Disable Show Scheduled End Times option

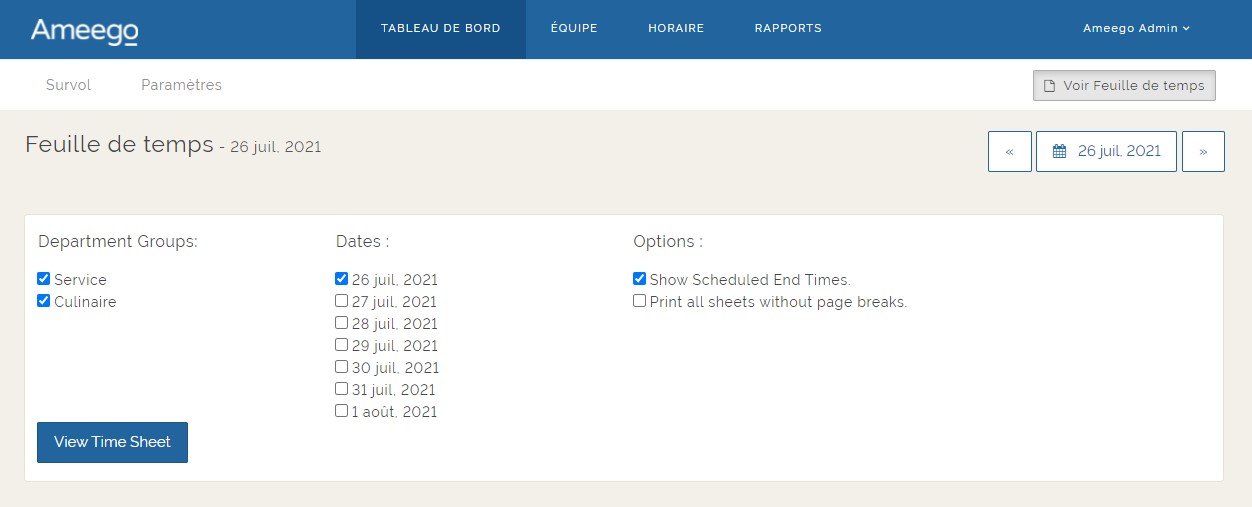pyautogui.click(x=640, y=279)
